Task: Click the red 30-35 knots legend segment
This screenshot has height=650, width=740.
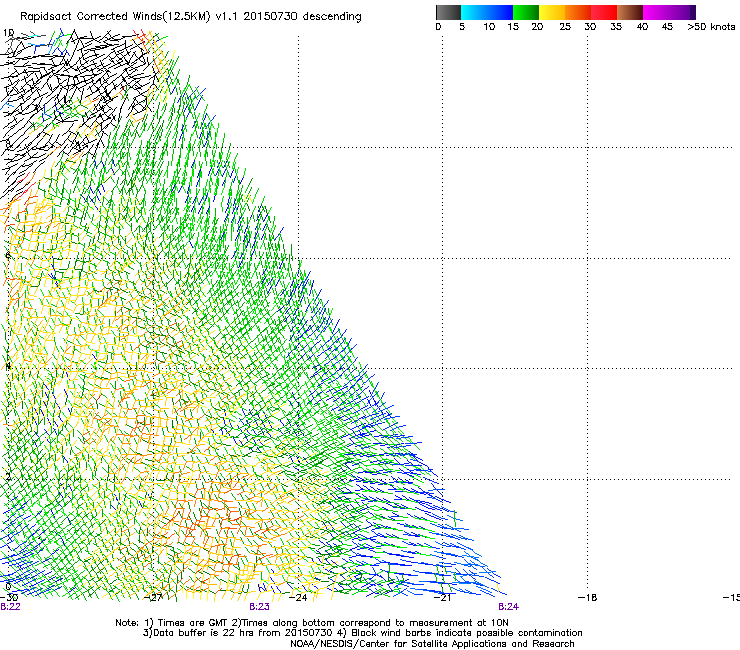Action: (x=604, y=12)
